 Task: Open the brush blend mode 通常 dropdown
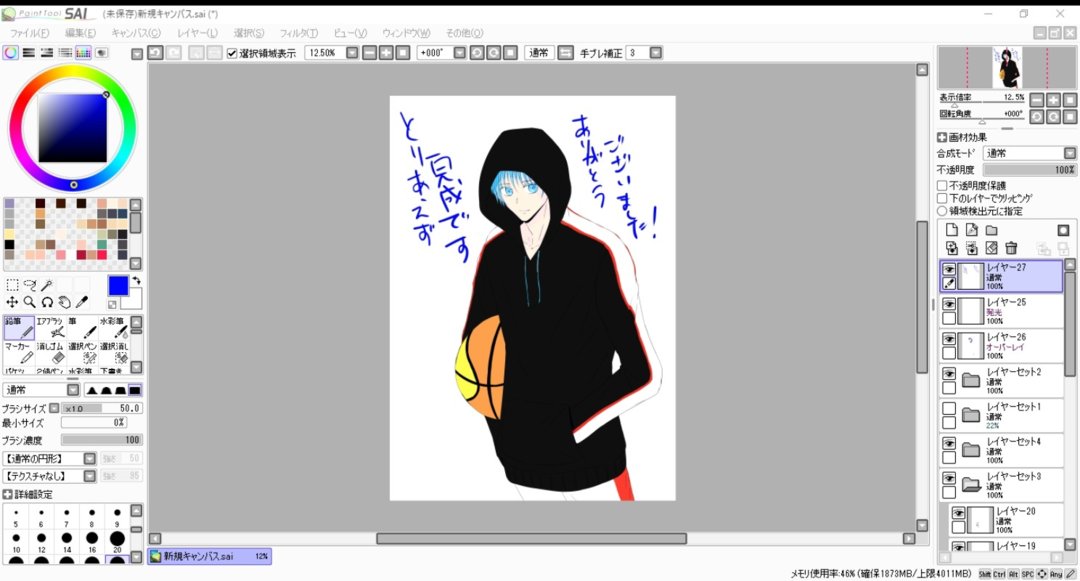coord(73,390)
